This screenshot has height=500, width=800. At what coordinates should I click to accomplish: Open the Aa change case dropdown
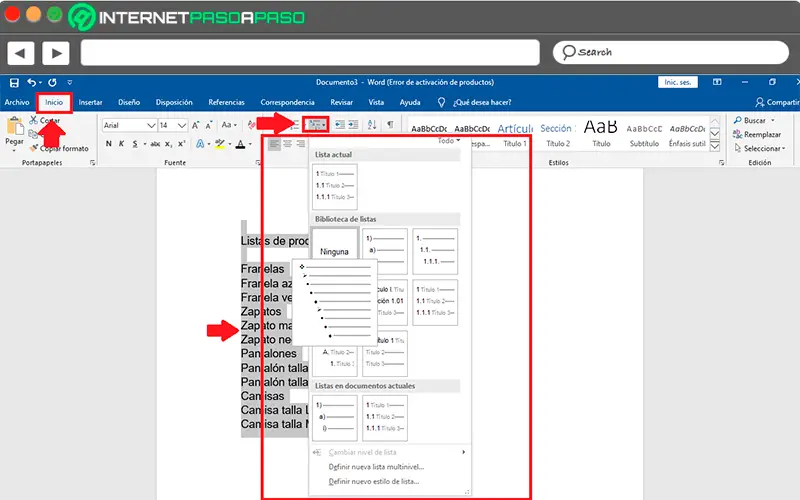229,125
